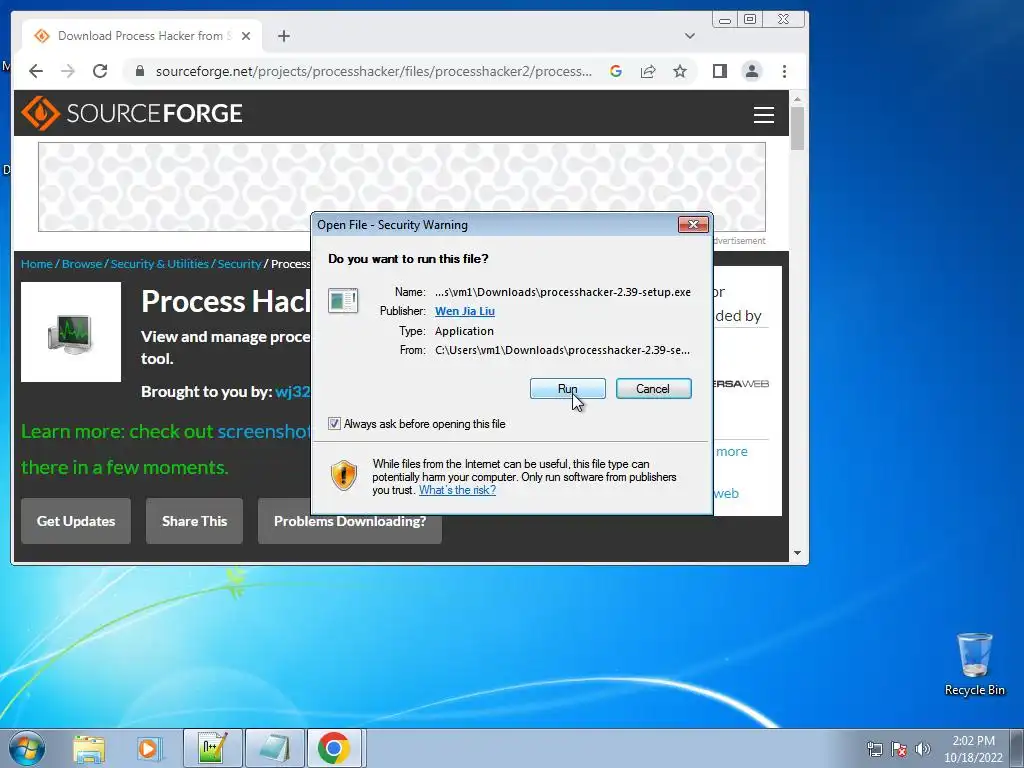Image resolution: width=1024 pixels, height=768 pixels.
Task: Open Chrome three-dot menu
Action: pos(784,71)
